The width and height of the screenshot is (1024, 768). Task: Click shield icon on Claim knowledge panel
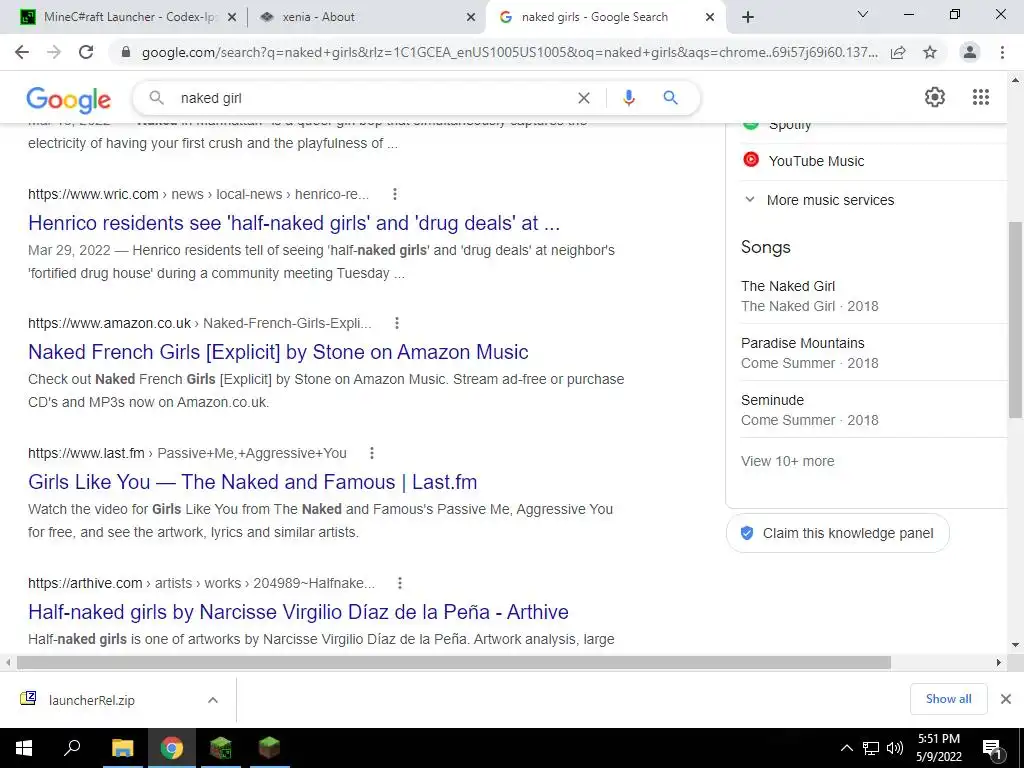pos(747,533)
